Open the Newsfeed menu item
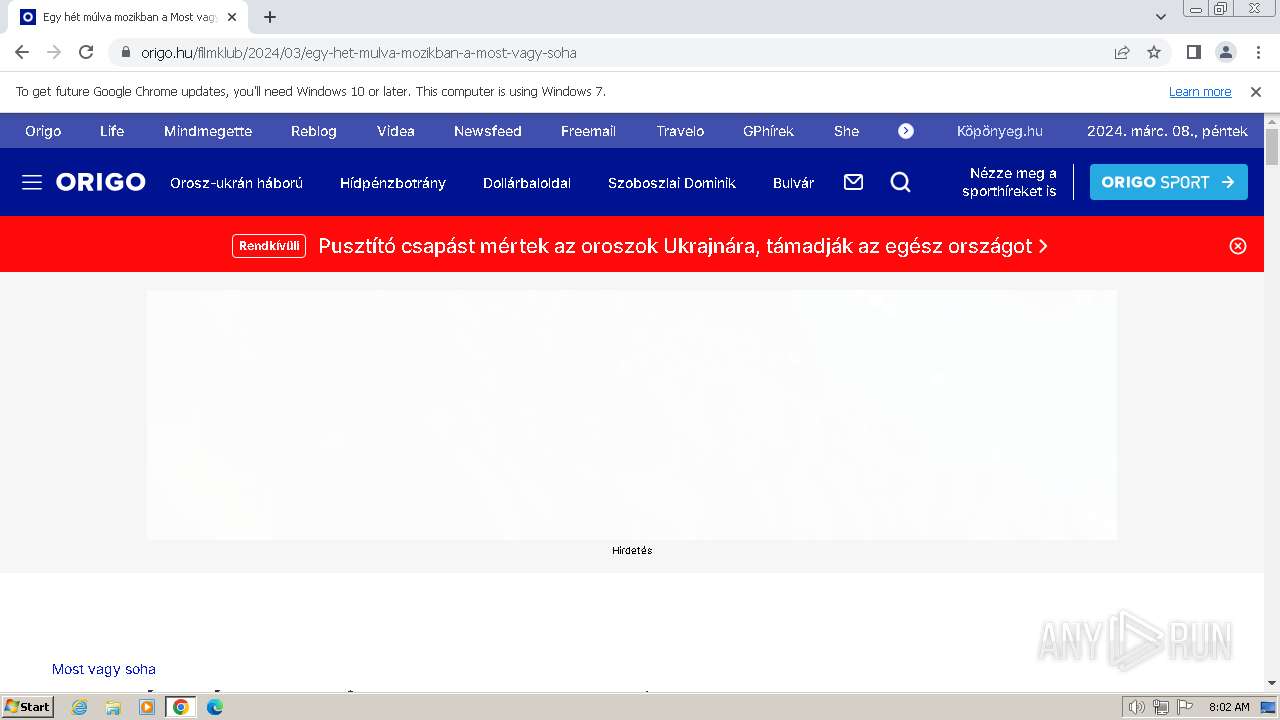1280x720 pixels. coord(488,131)
